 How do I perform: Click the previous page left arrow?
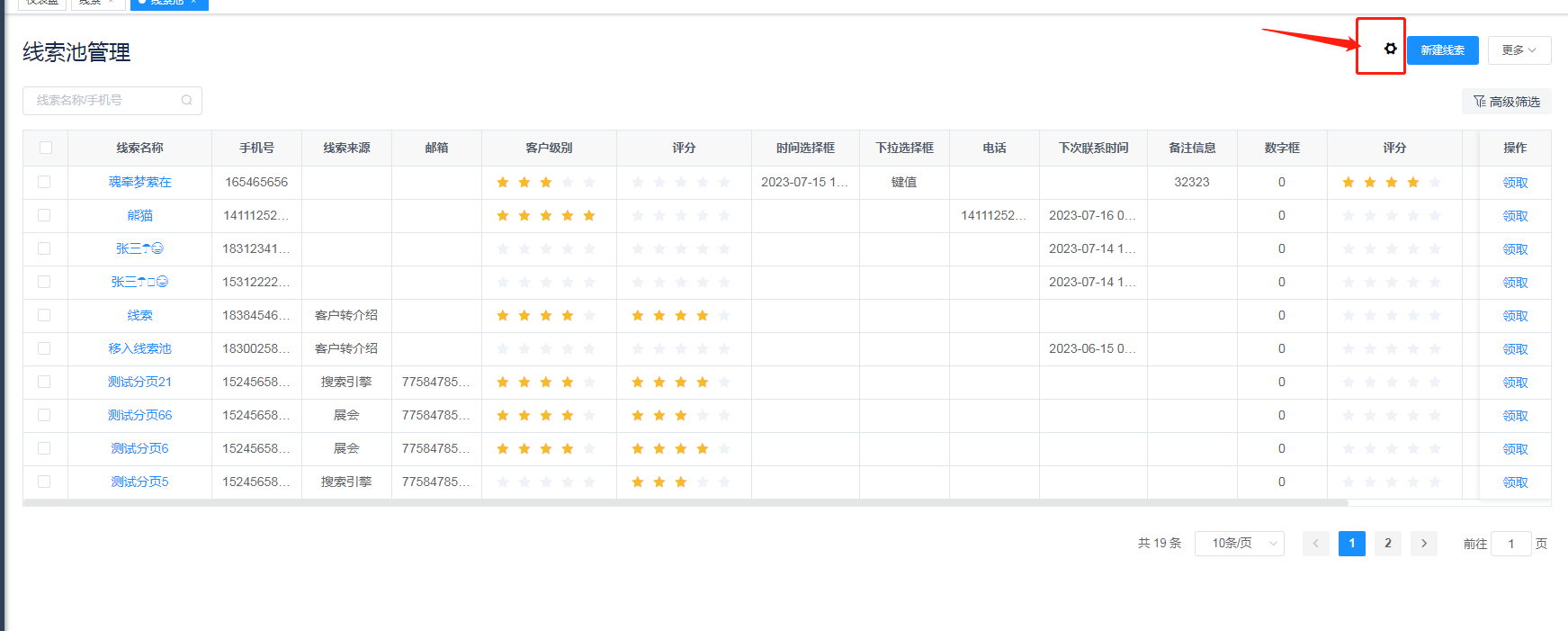click(1315, 544)
